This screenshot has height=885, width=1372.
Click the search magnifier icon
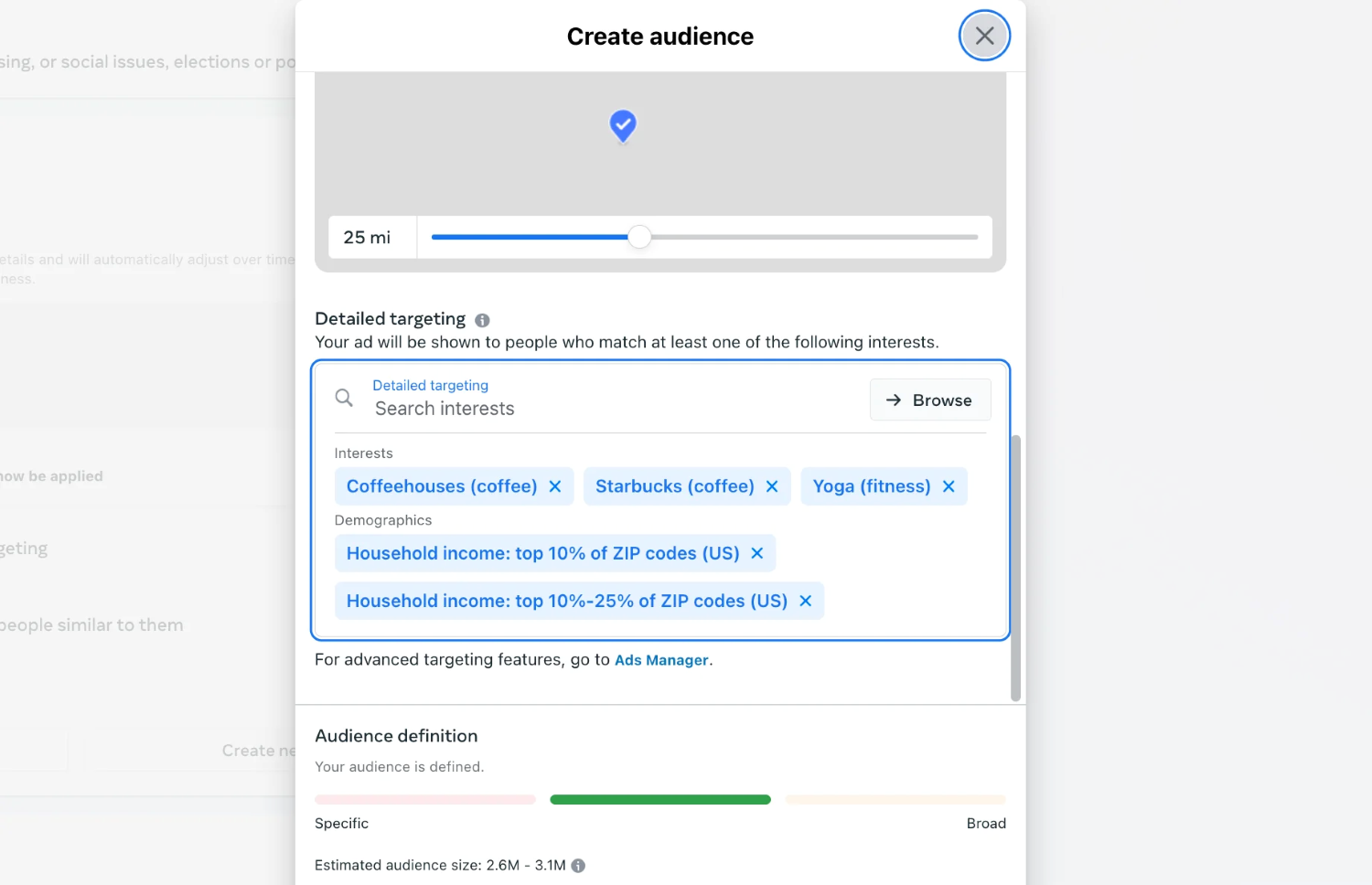[x=344, y=398]
